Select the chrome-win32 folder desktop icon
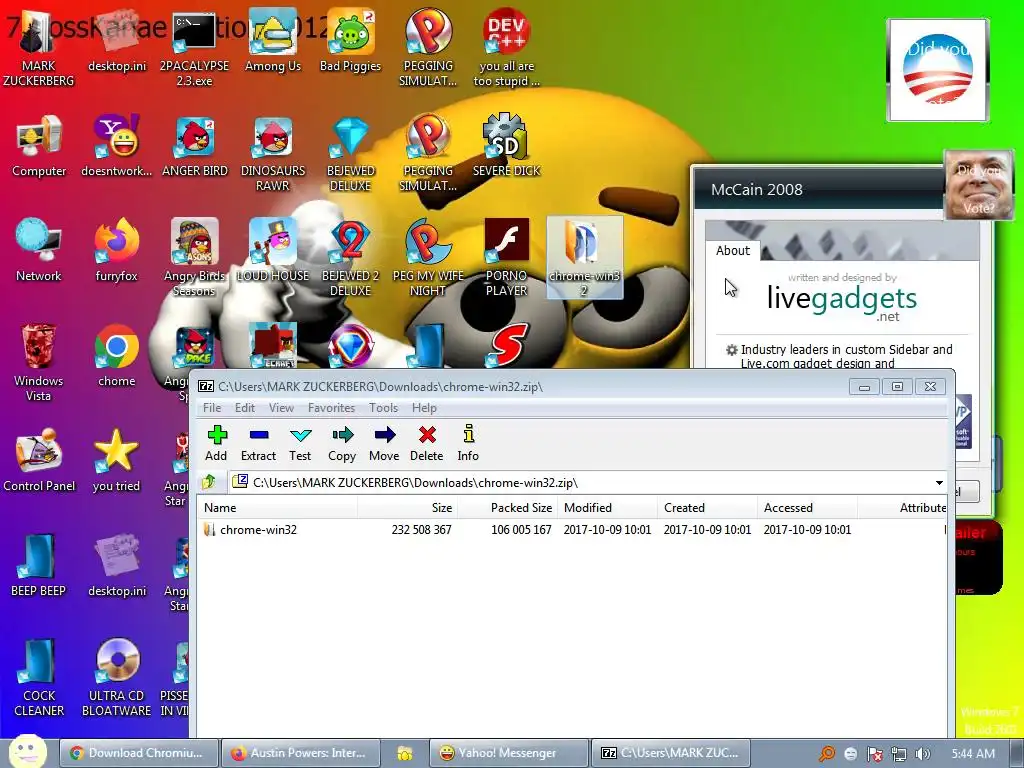Screen dimensions: 1024x768 (x=584, y=258)
